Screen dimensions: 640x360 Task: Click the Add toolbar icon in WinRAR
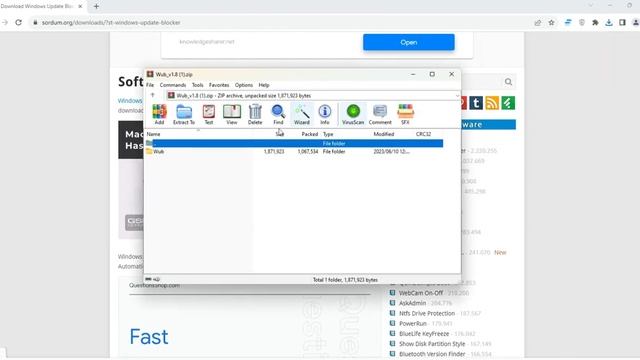coord(159,114)
